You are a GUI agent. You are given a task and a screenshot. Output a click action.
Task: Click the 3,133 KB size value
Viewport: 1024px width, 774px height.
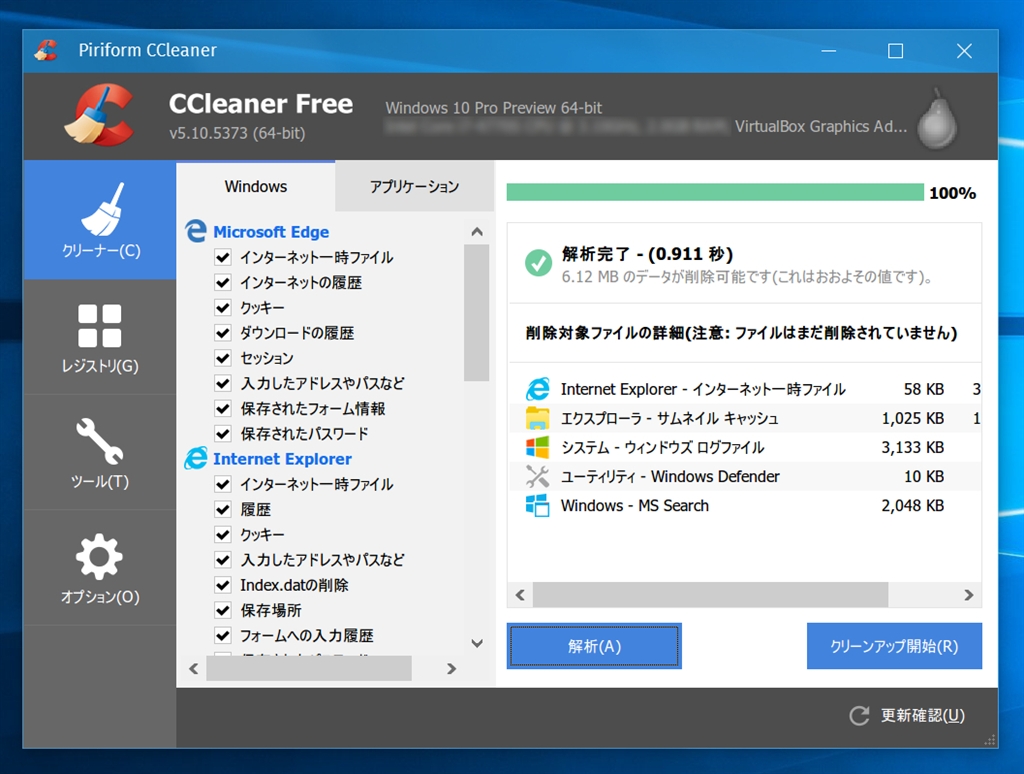913,447
